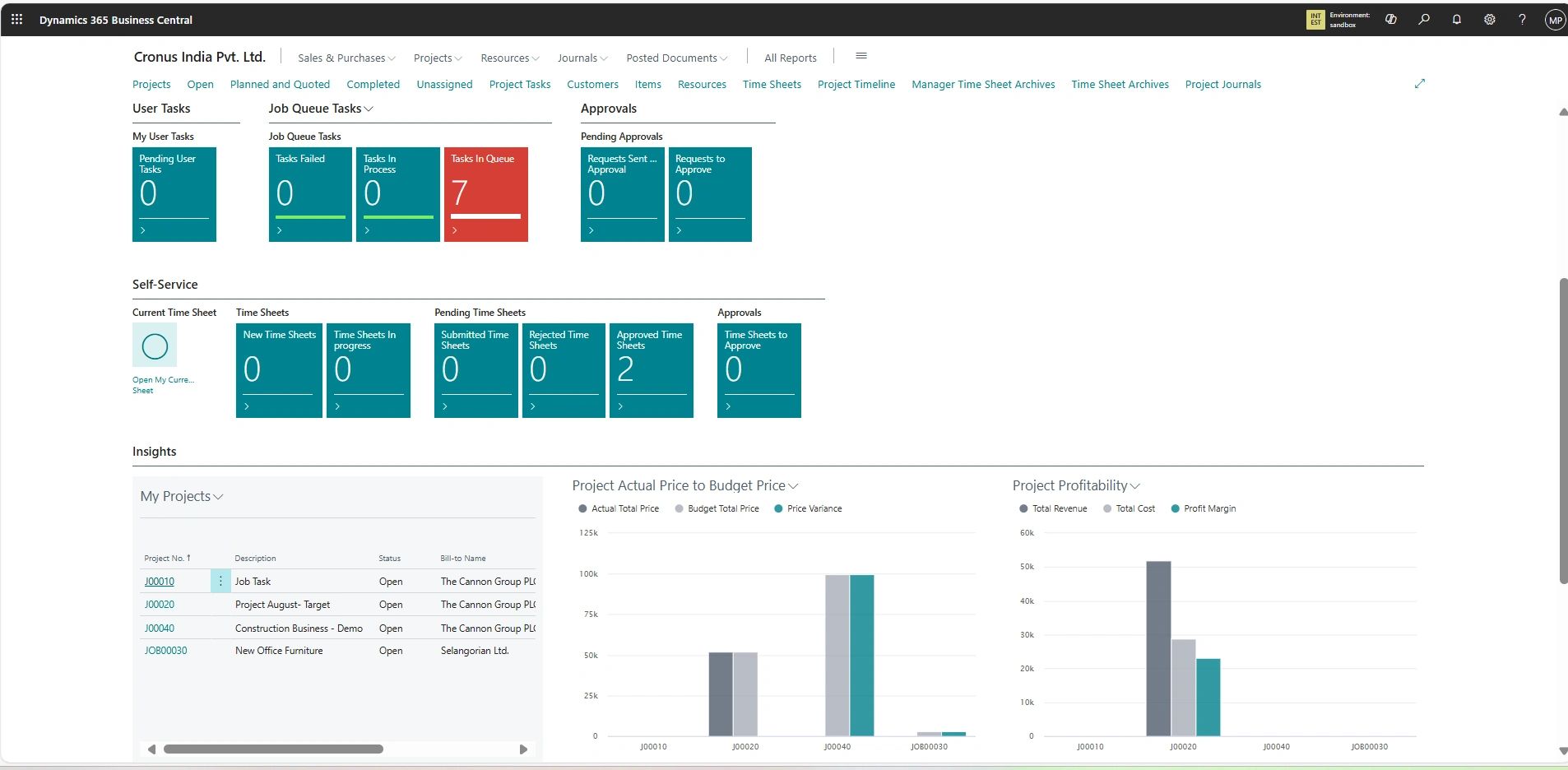
Task: Expand Job Queue Tasks heading dropdown
Action: (x=321, y=109)
